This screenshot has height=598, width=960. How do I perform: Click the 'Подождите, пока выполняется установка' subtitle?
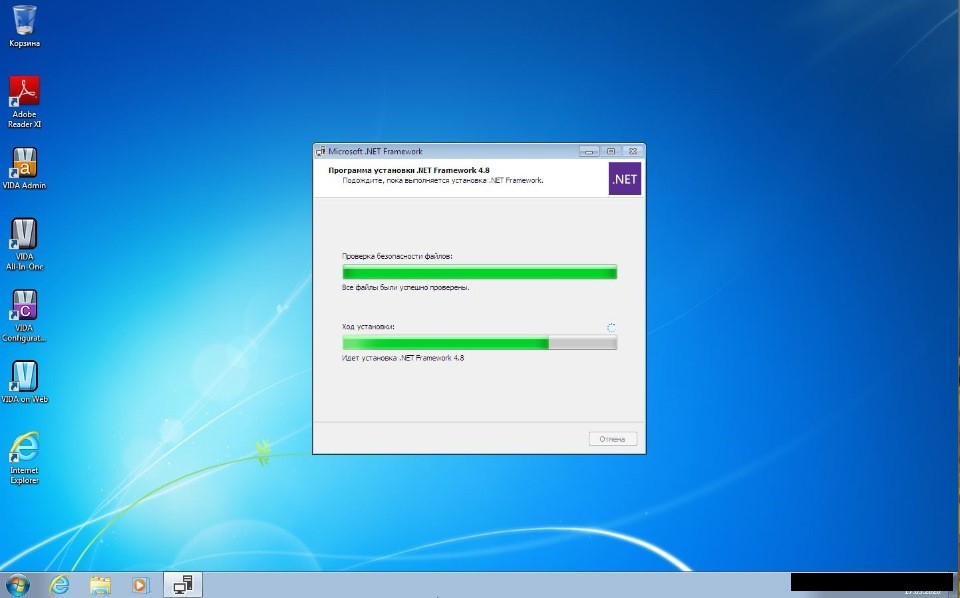pos(443,181)
